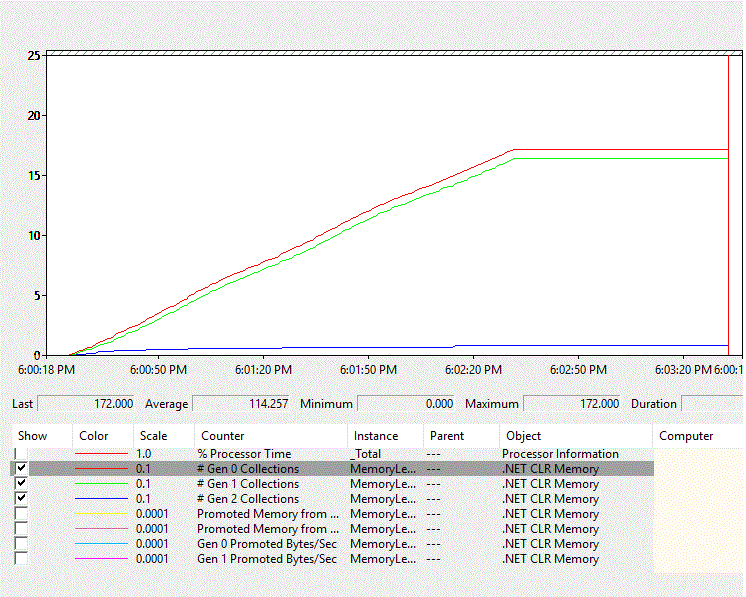Click 'Processor Information' object cell
This screenshot has height=597, width=746.
560,454
